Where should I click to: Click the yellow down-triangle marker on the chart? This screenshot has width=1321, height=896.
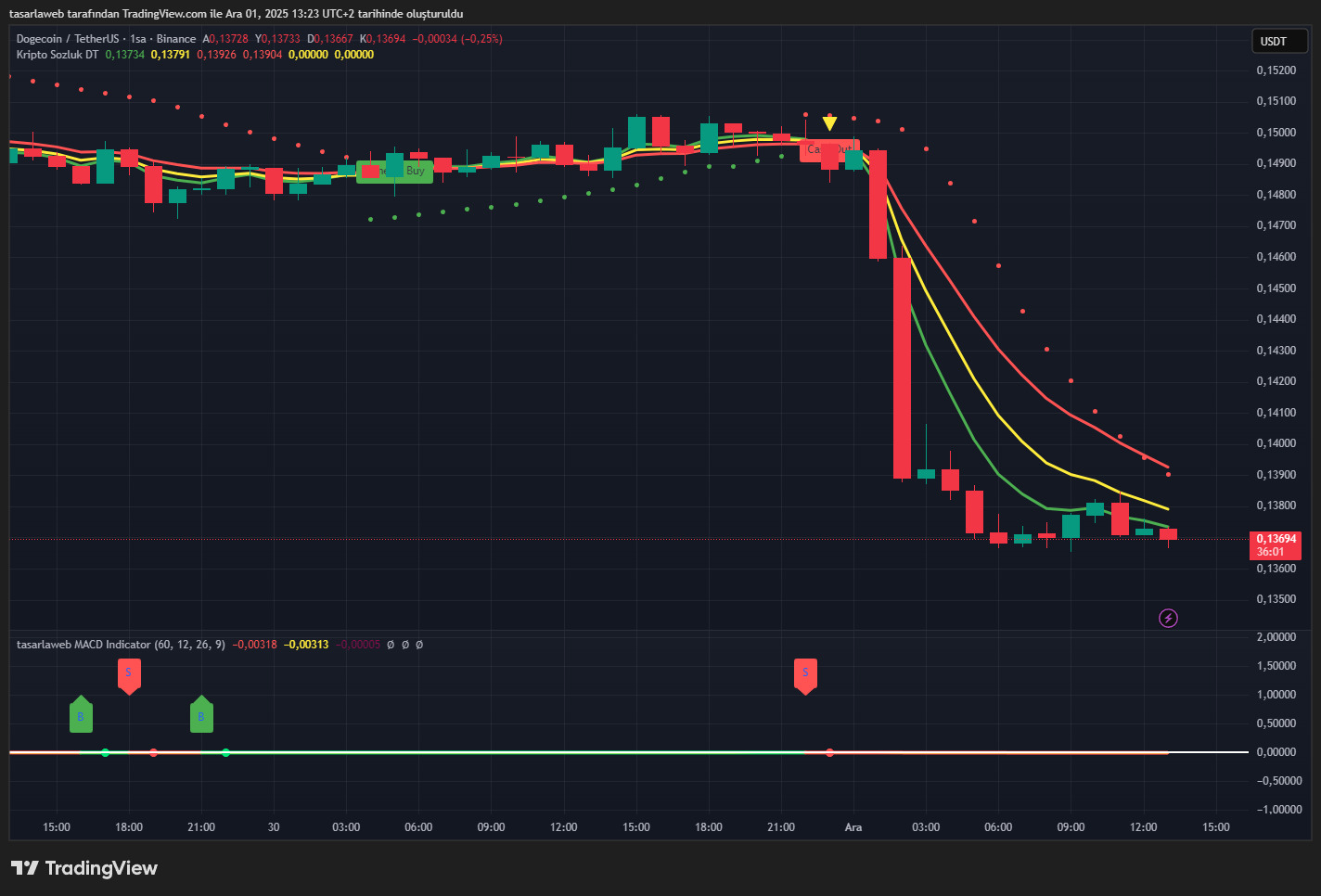[x=829, y=123]
